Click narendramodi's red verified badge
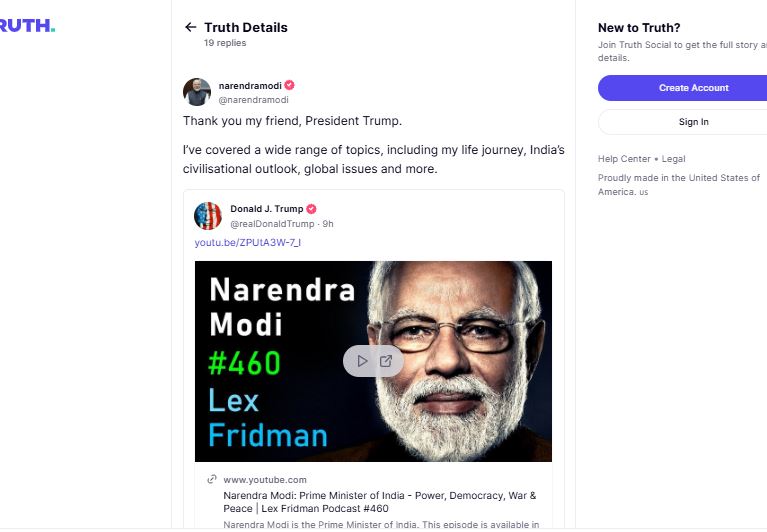This screenshot has width=767, height=532. (x=290, y=85)
